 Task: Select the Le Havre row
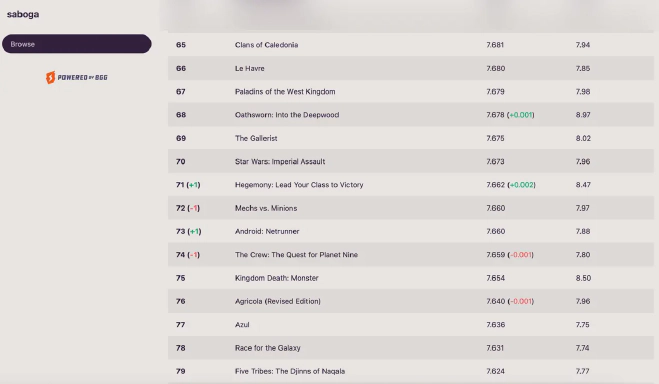click(411, 68)
